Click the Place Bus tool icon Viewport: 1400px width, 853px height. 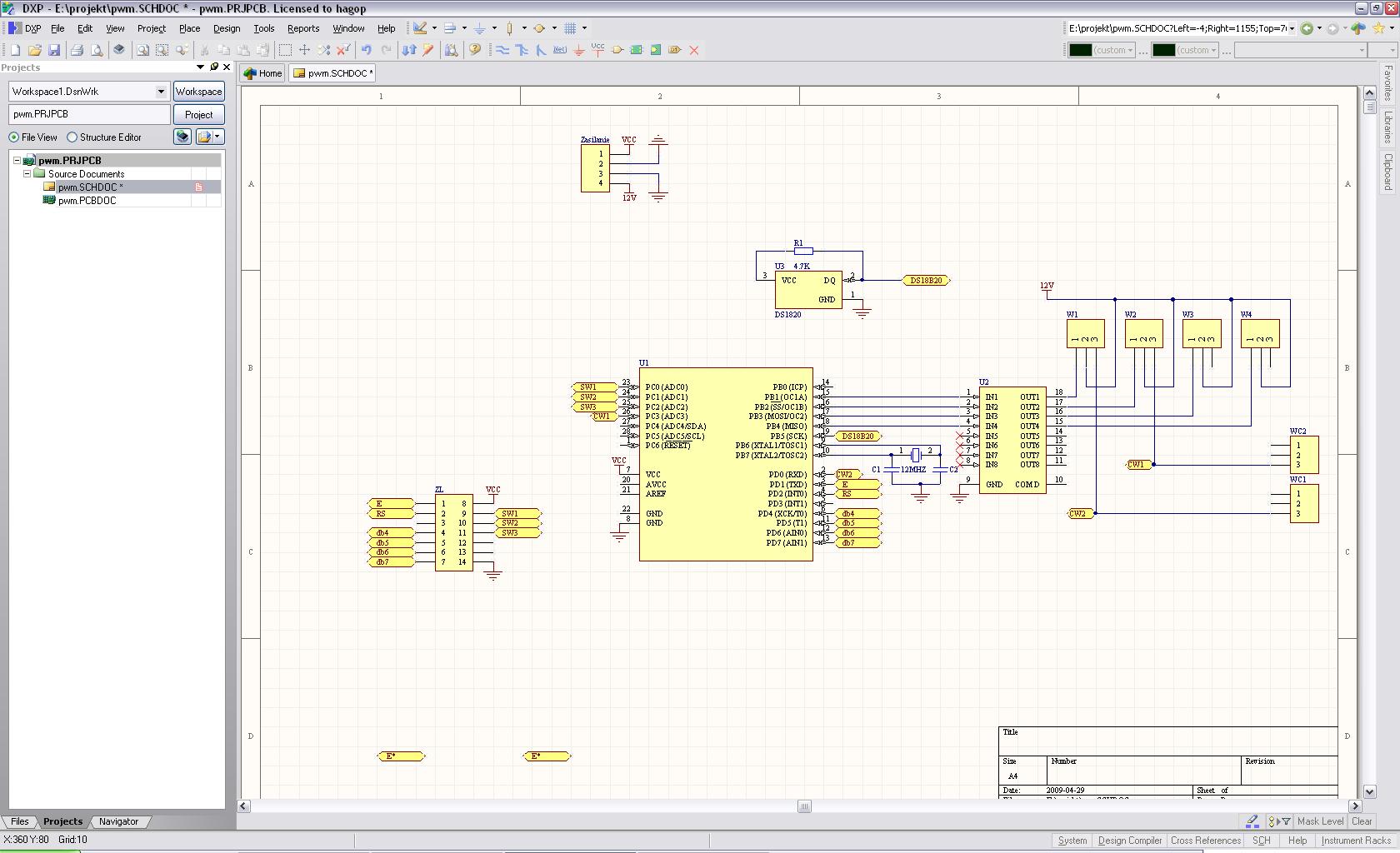click(x=522, y=50)
